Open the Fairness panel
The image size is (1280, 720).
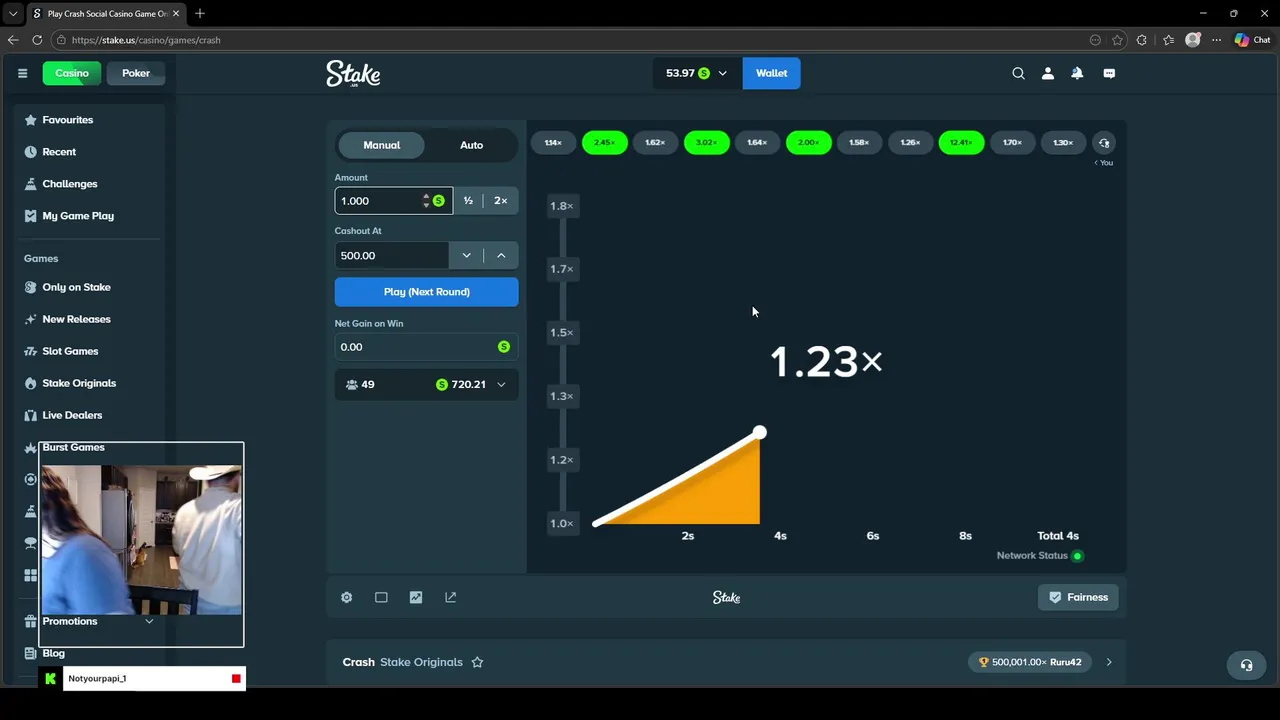pyautogui.click(x=1078, y=597)
